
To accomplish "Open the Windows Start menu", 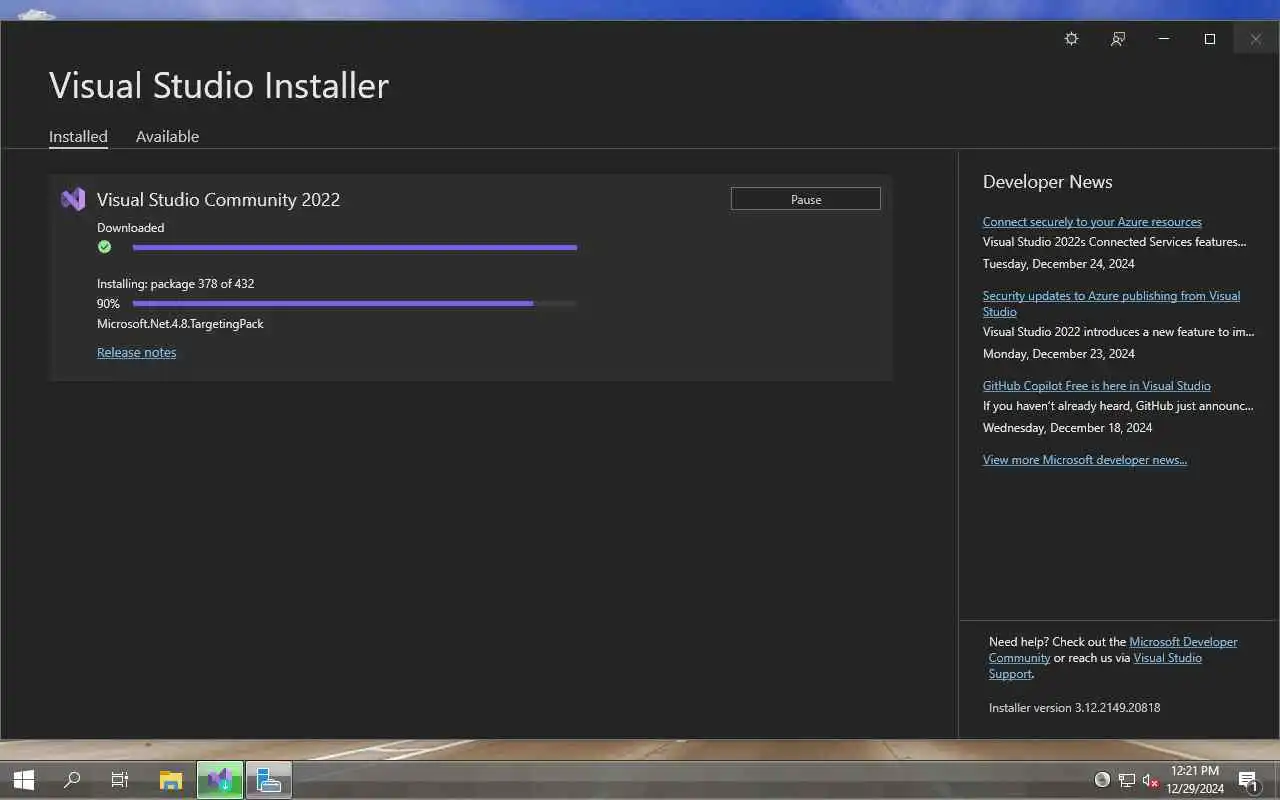I will [24, 780].
